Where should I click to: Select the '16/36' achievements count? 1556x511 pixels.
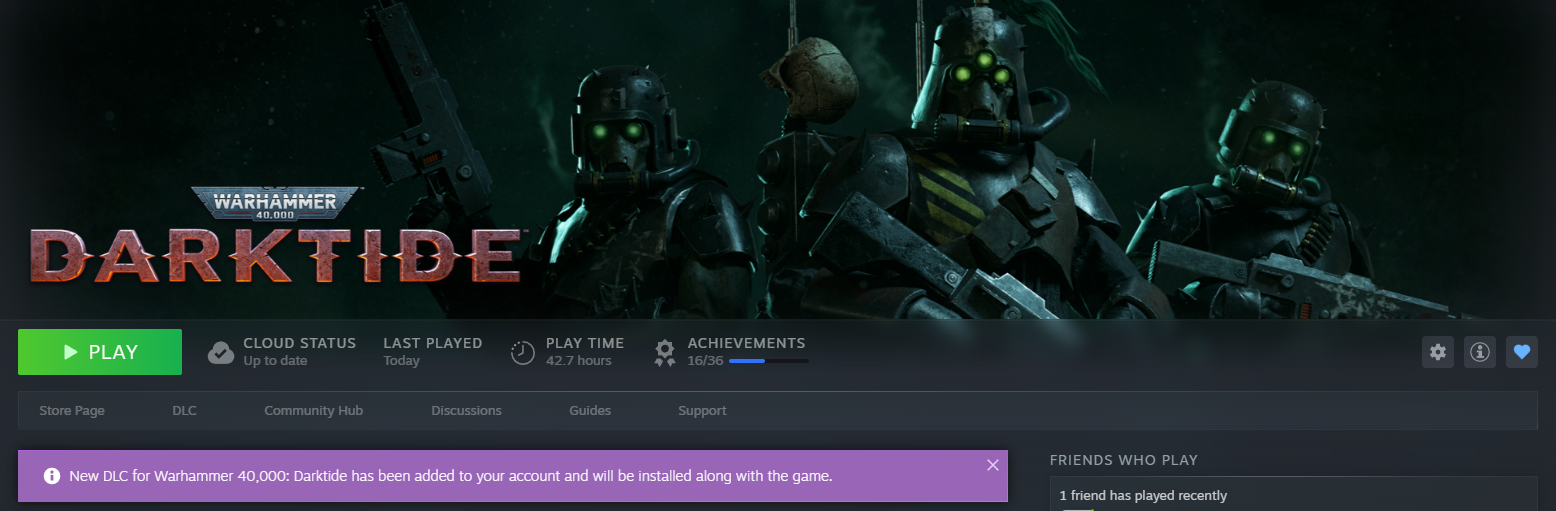[705, 360]
